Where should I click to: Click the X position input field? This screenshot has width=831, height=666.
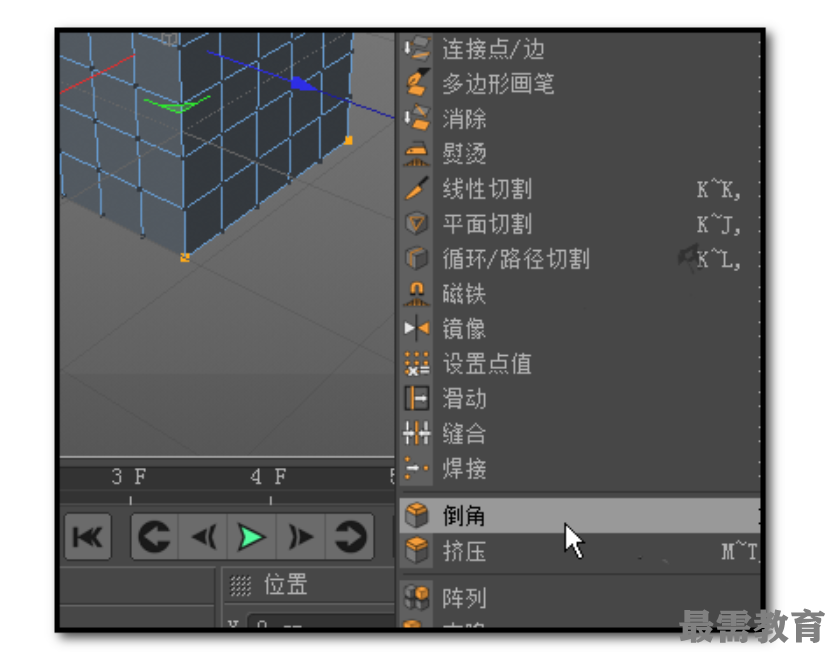tap(322, 622)
